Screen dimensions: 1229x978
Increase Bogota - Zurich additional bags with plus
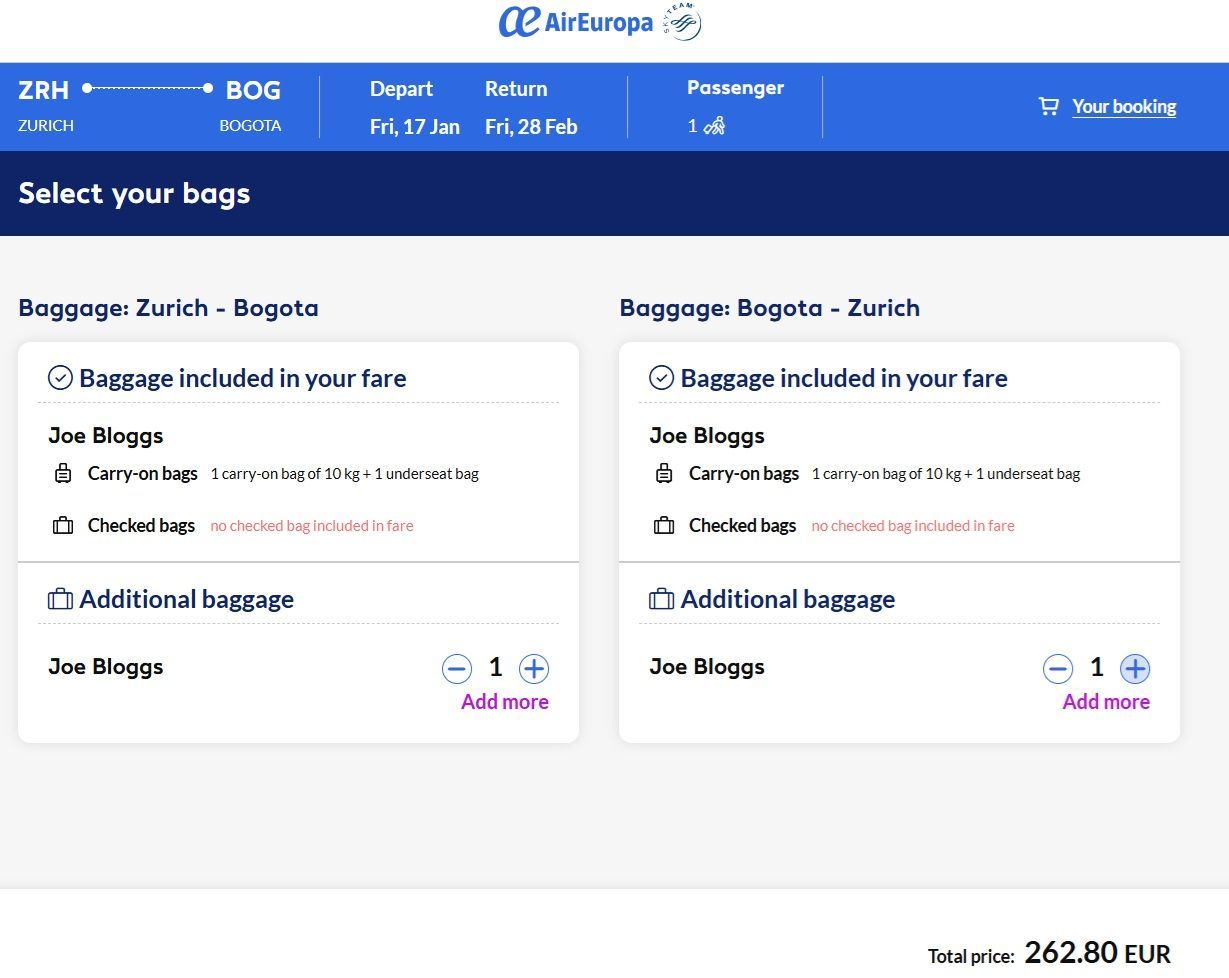pyautogui.click(x=1135, y=668)
